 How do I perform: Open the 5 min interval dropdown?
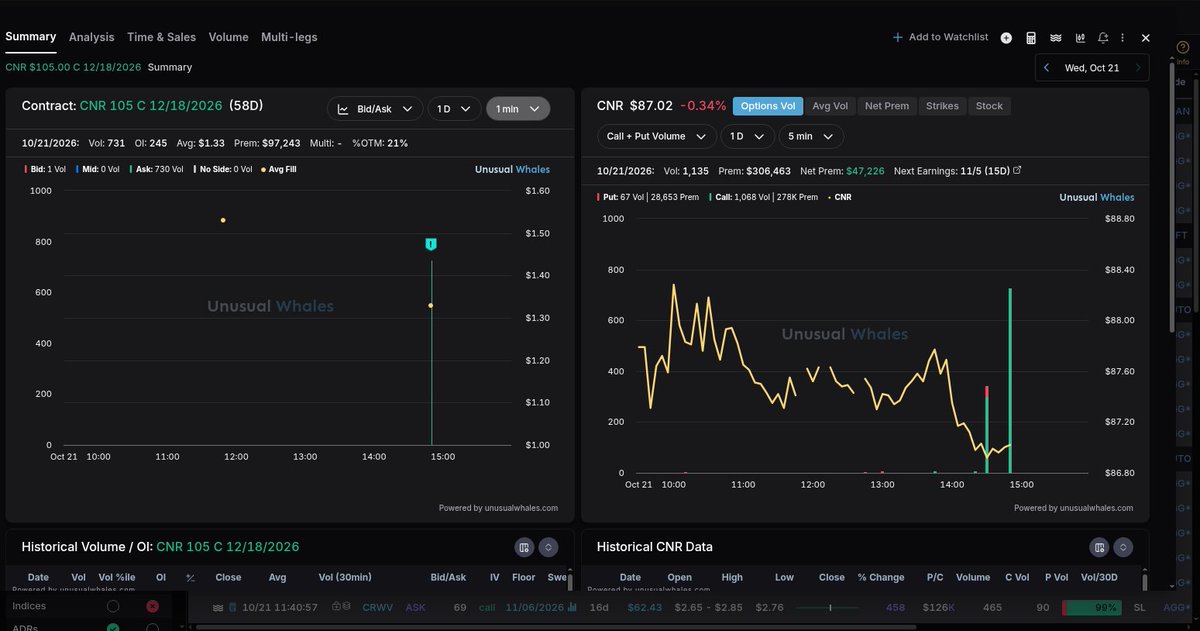(x=811, y=136)
